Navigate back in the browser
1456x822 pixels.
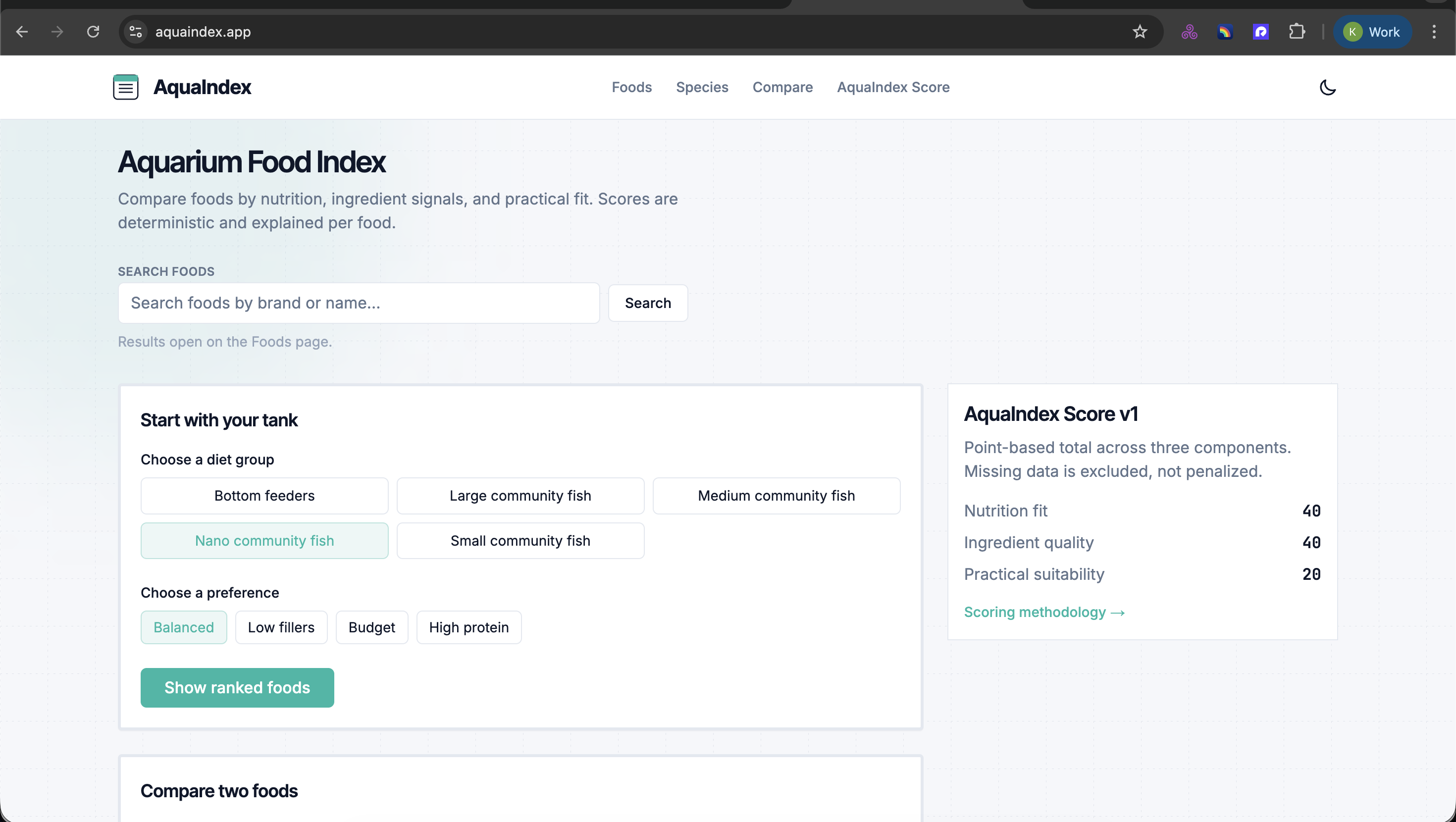[22, 32]
